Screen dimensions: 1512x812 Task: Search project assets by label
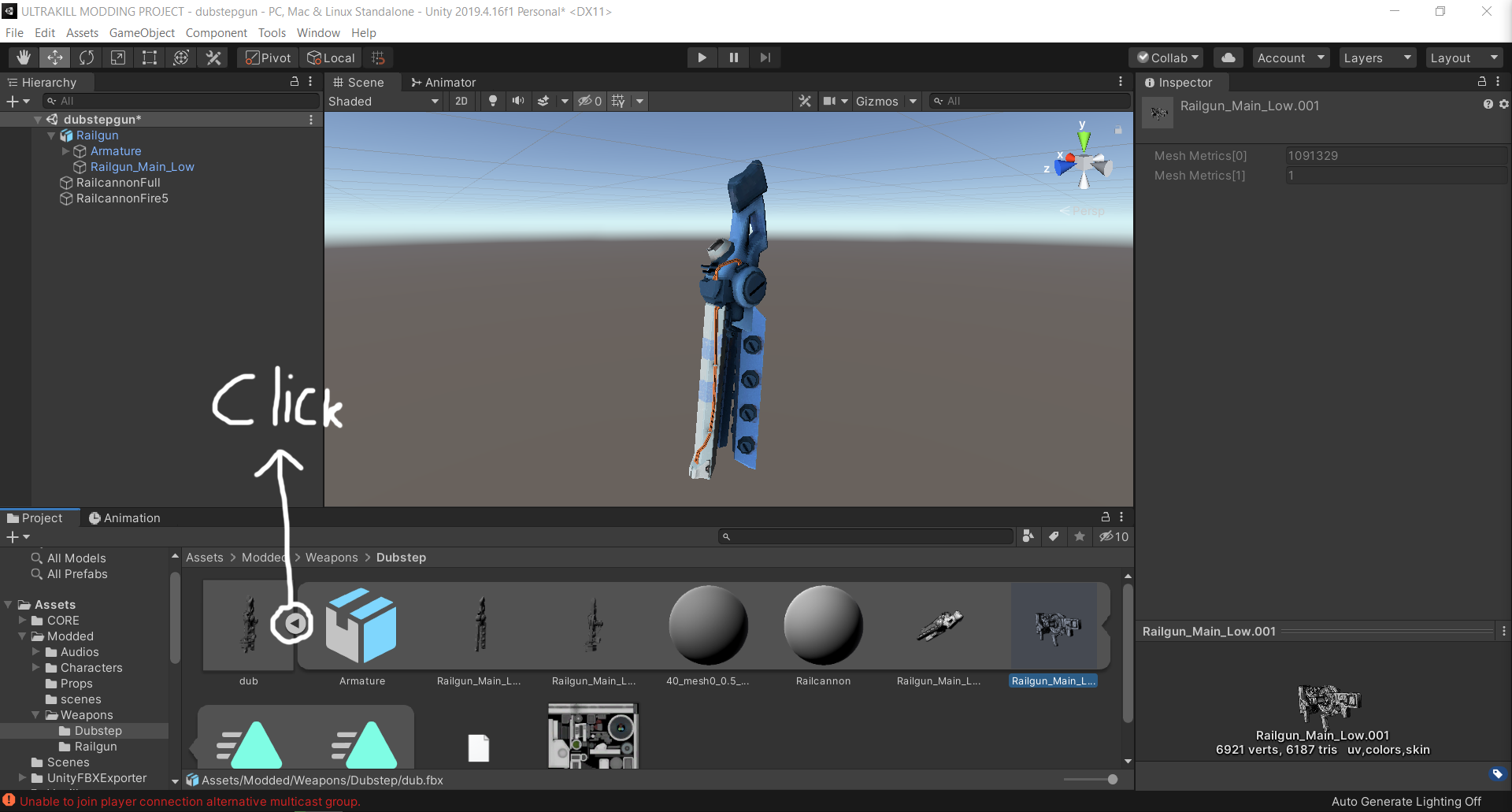pos(1054,536)
